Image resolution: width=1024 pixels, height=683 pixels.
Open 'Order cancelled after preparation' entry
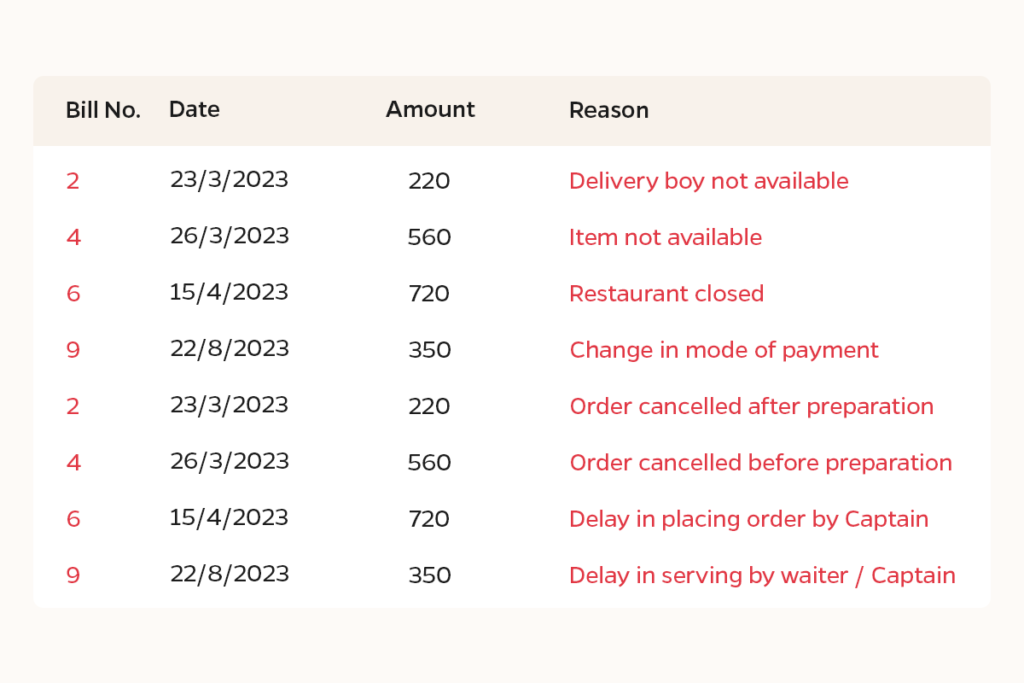click(752, 406)
